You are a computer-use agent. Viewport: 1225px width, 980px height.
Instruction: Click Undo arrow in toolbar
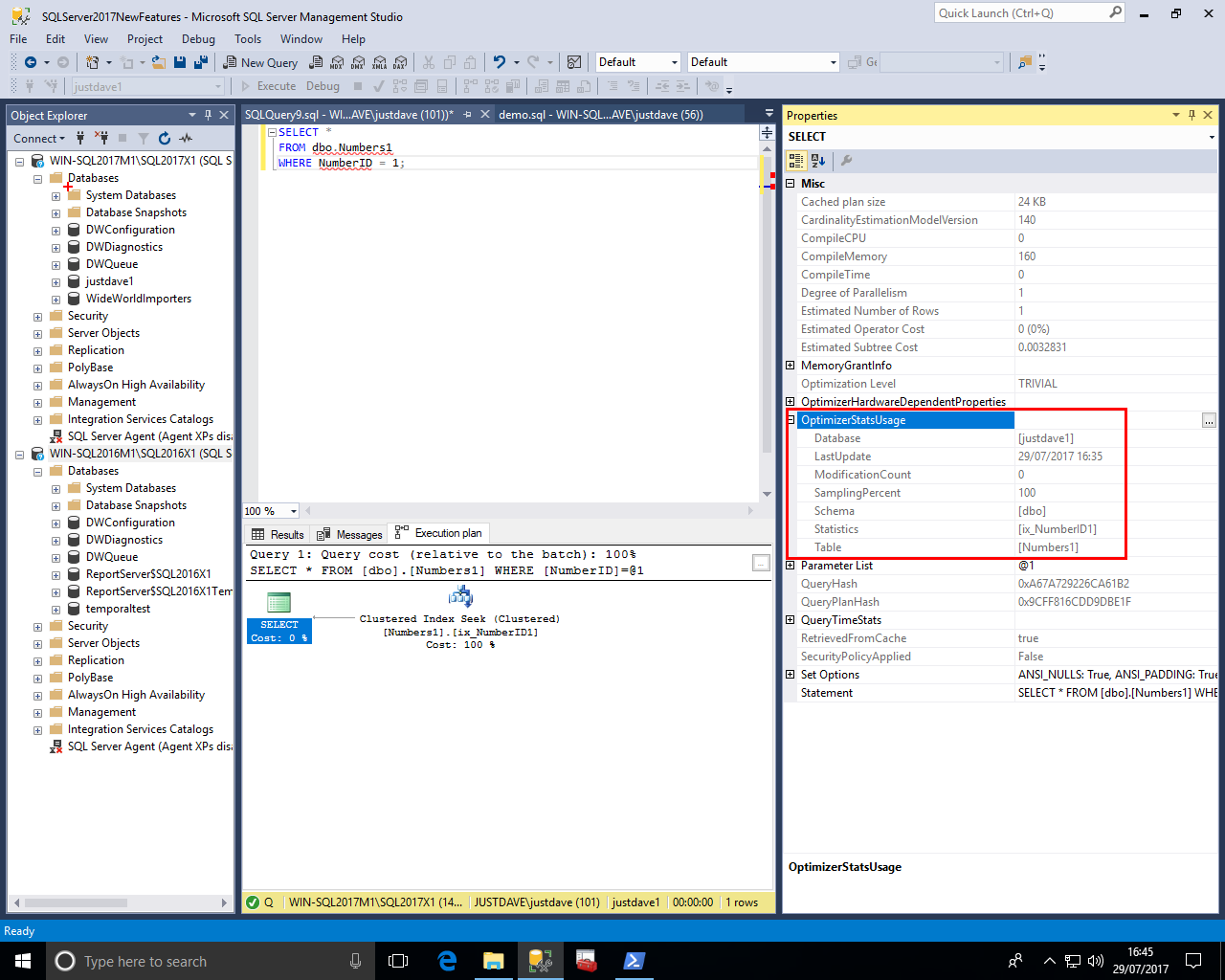coord(499,62)
